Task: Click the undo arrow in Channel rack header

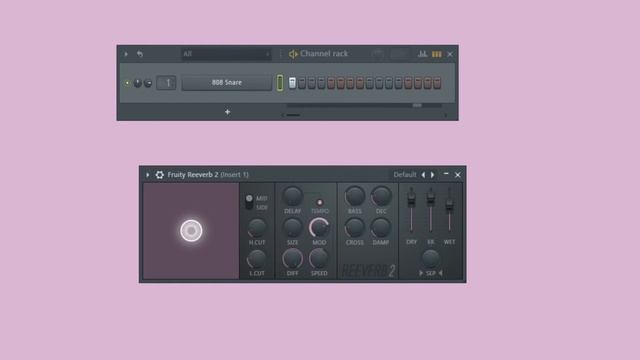Action: 140,54
